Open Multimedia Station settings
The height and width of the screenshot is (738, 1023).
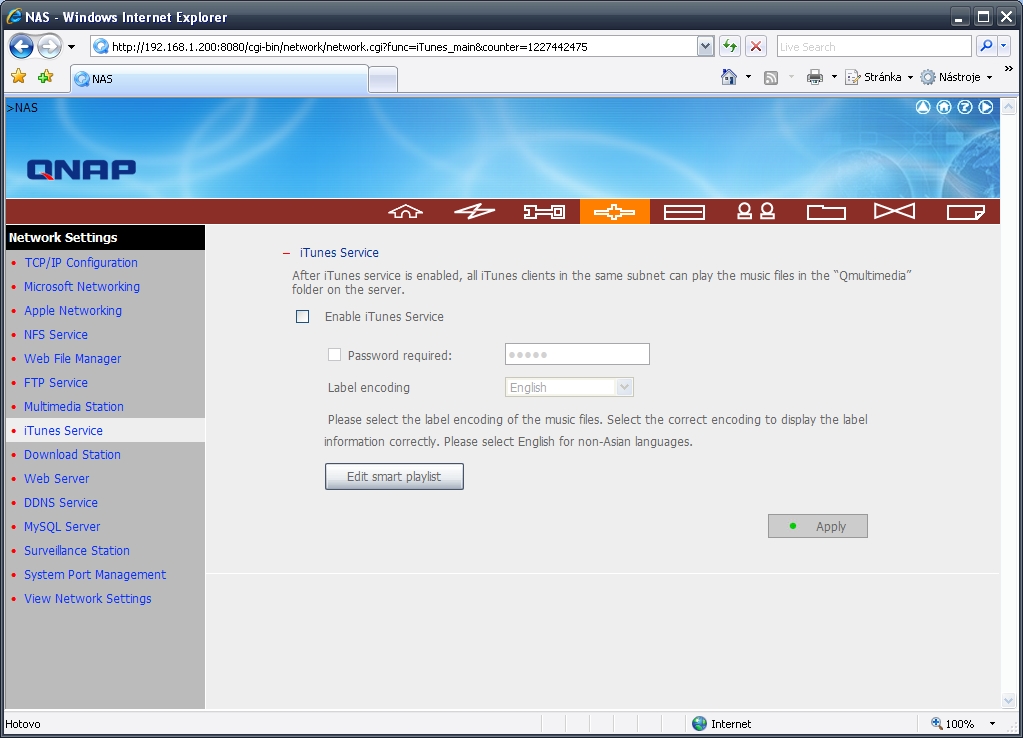(x=74, y=407)
